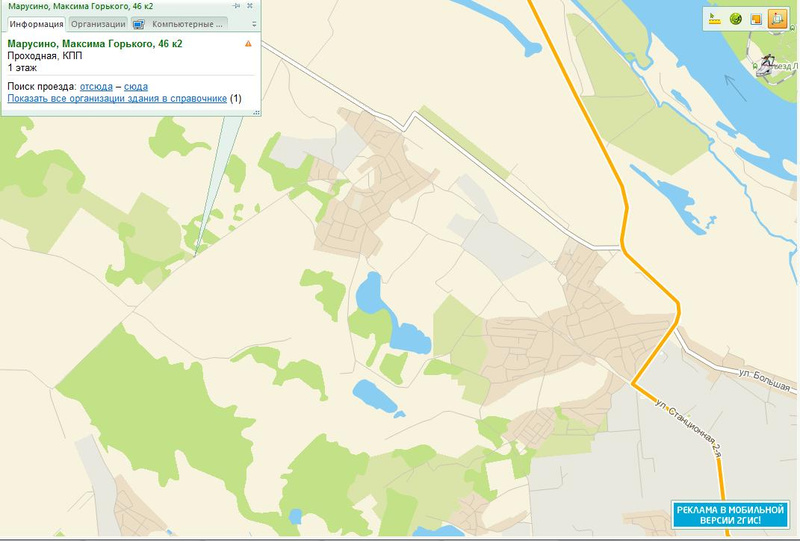Screen dimensions: 800x541
Task: Click the 'ул. Большая' street label
Action: coord(765,380)
